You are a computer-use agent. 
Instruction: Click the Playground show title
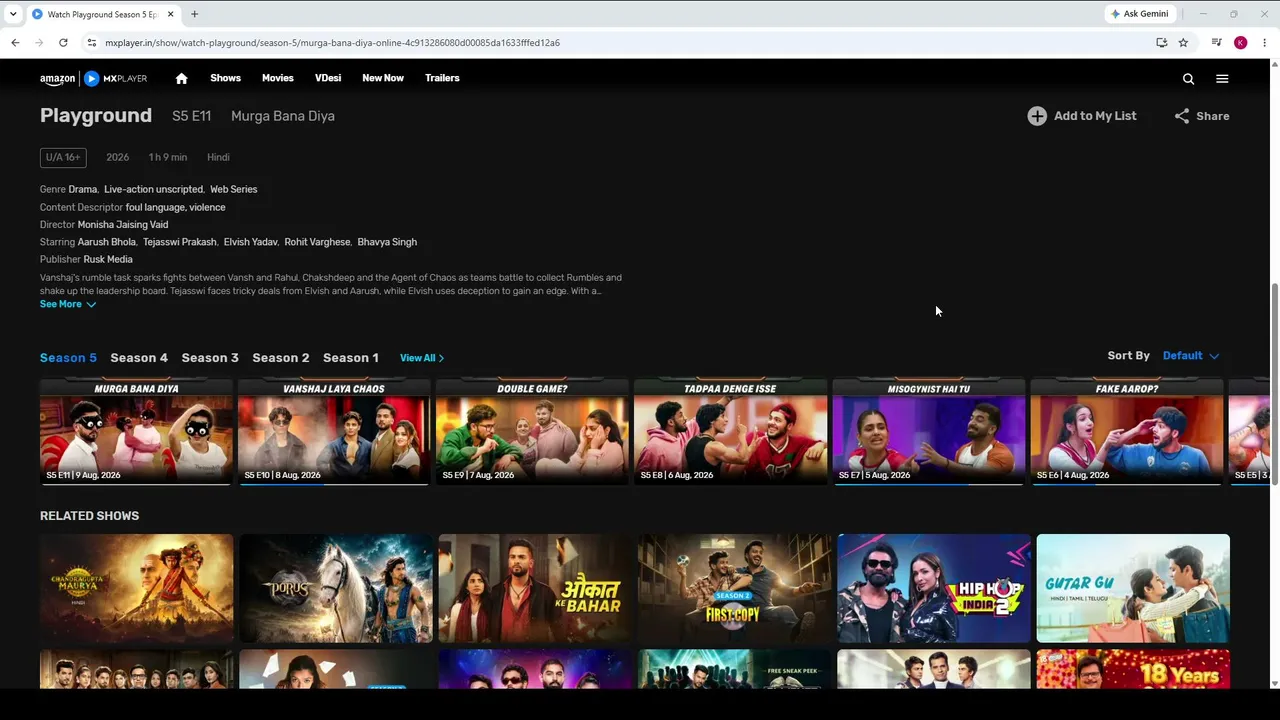(96, 116)
